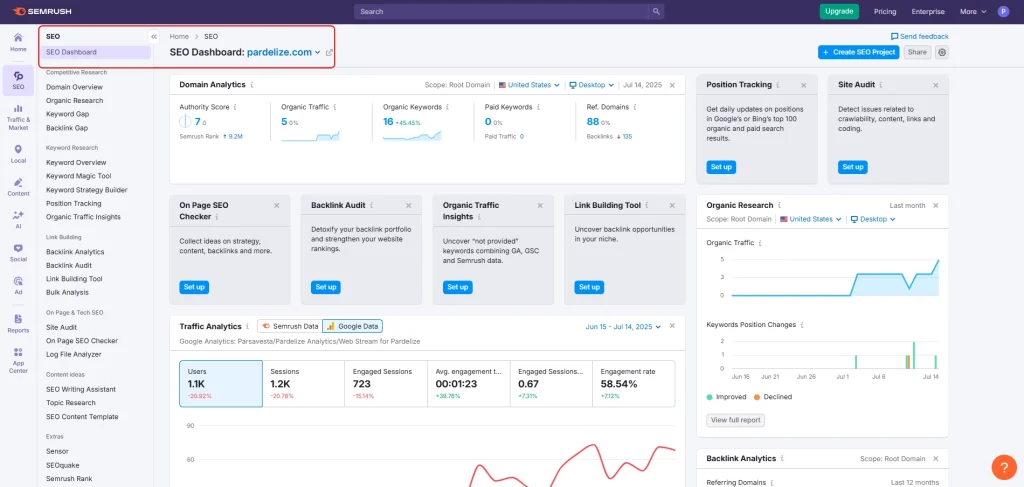Click Ref. Domains value 88
1024x487 pixels.
point(593,121)
